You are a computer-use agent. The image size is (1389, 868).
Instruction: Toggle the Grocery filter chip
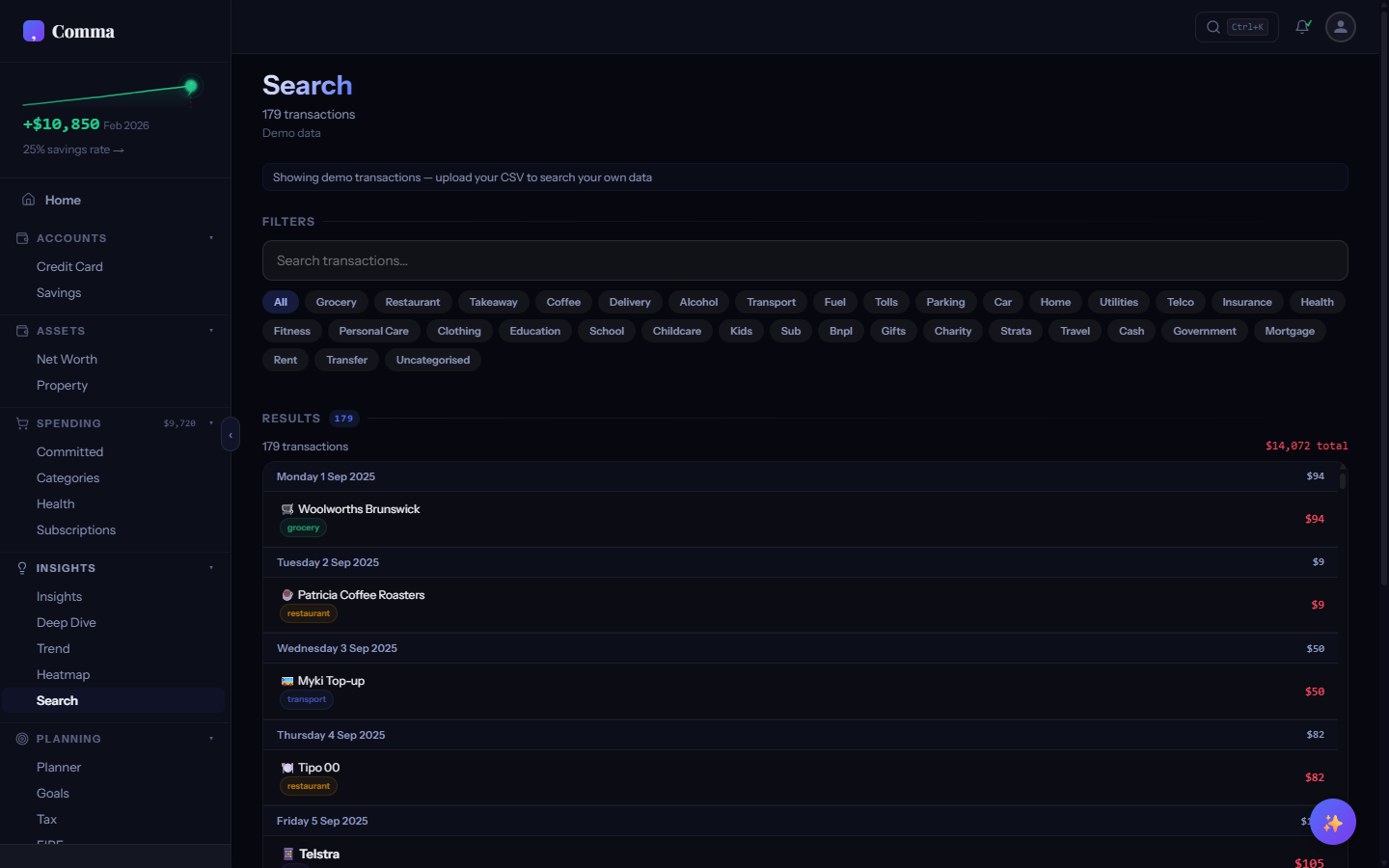tap(336, 302)
